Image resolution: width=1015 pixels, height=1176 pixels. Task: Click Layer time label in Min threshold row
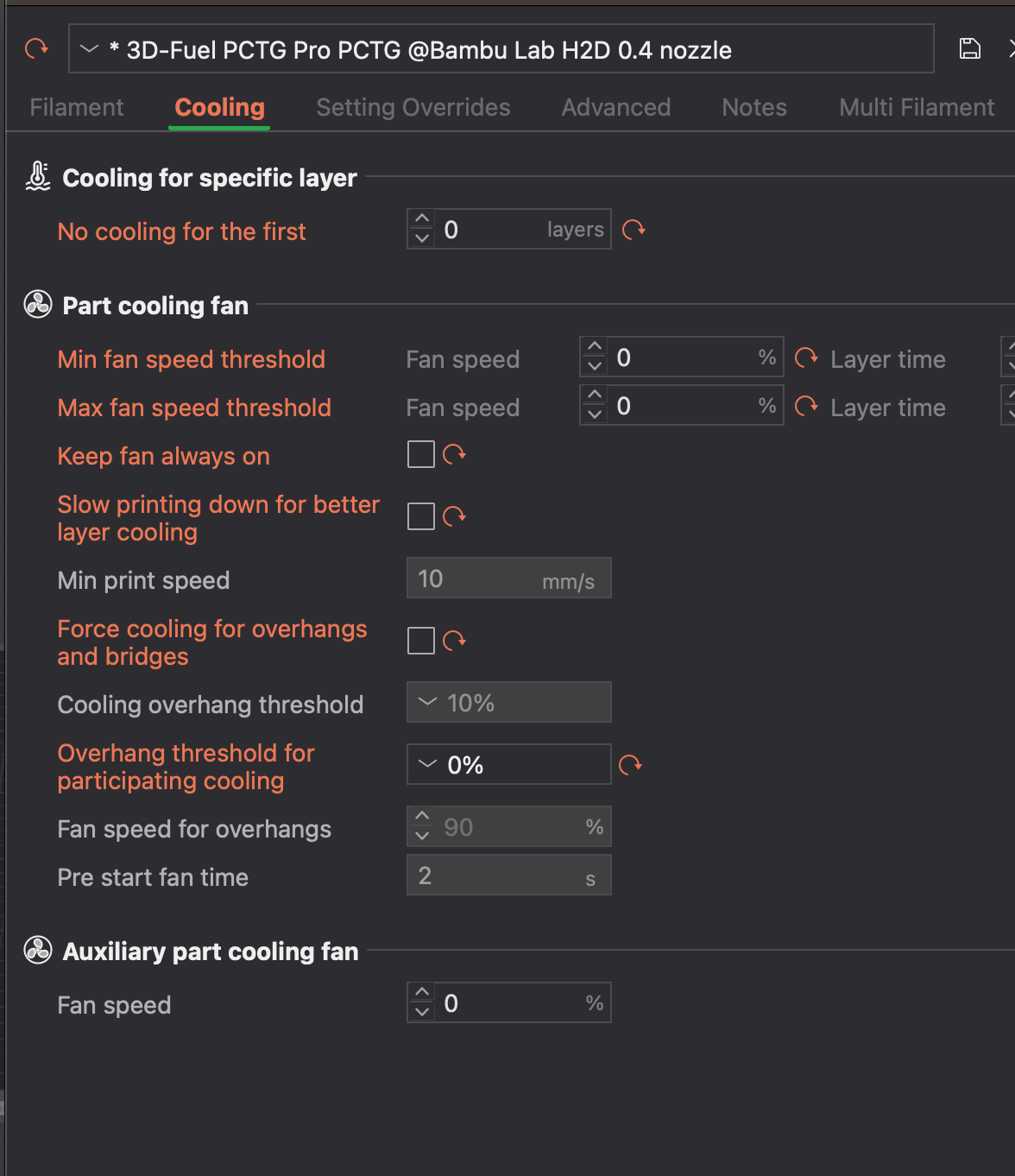tap(888, 359)
